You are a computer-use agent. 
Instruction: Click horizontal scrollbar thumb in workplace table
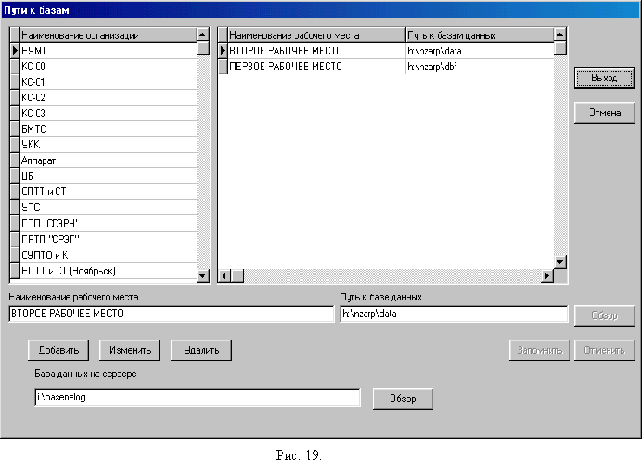coord(237,276)
